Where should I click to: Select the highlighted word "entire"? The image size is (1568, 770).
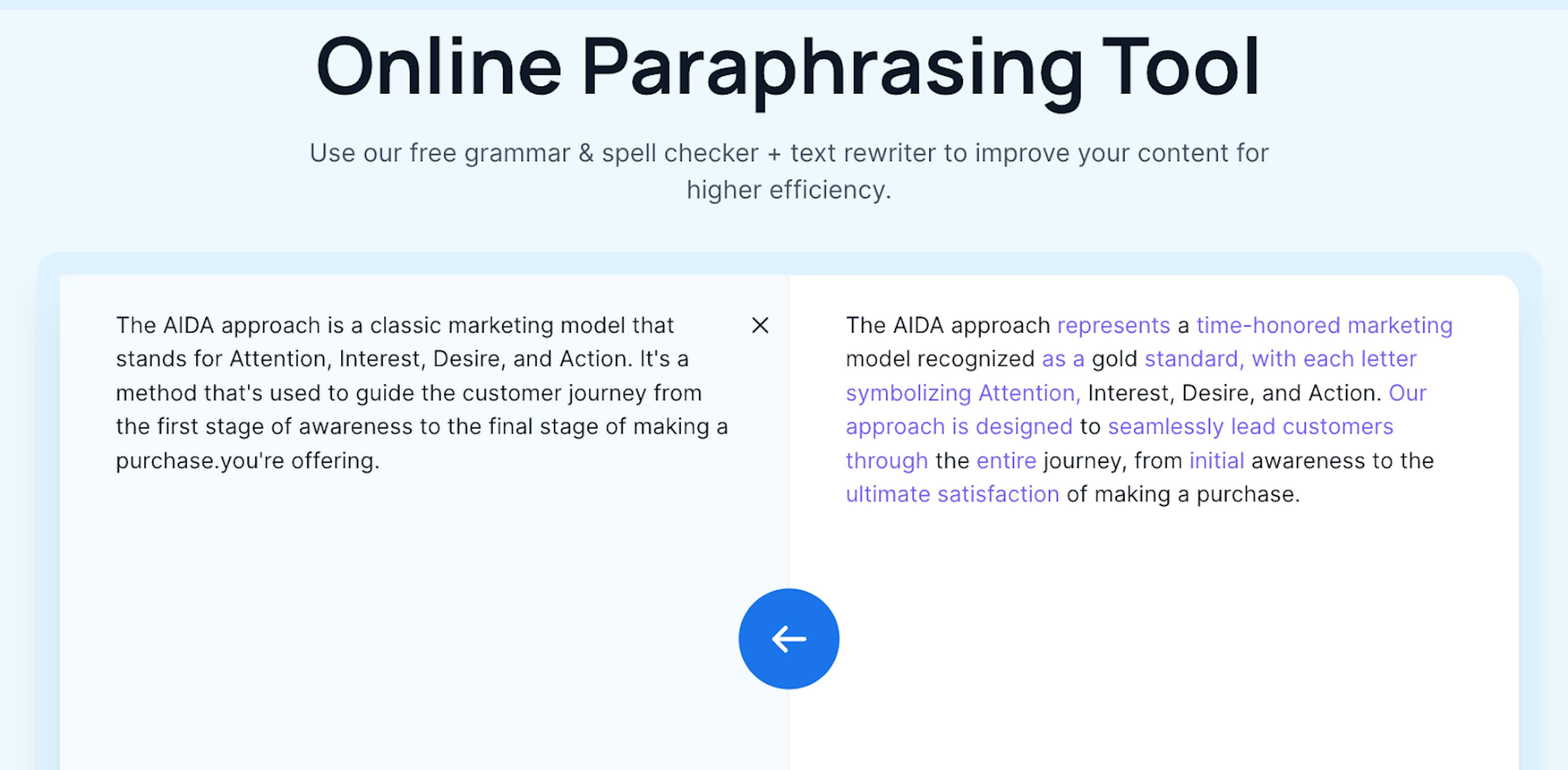(1006, 460)
